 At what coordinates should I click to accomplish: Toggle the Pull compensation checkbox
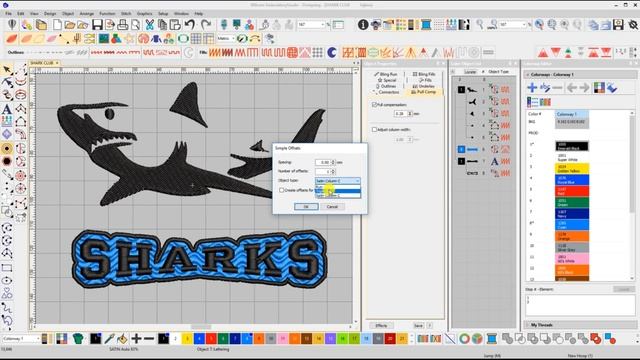coord(374,105)
